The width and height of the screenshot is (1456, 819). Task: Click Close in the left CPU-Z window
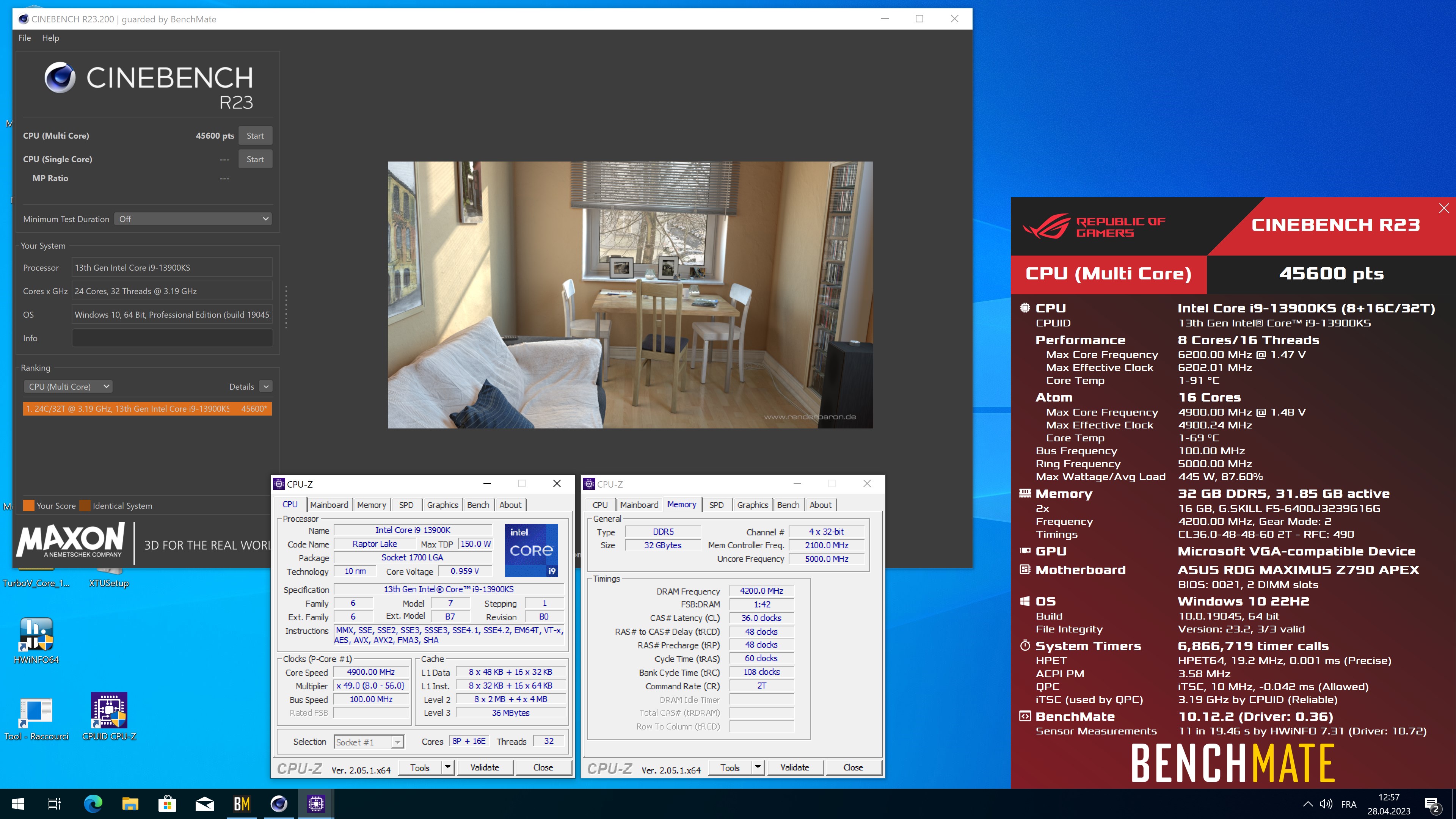(x=543, y=767)
